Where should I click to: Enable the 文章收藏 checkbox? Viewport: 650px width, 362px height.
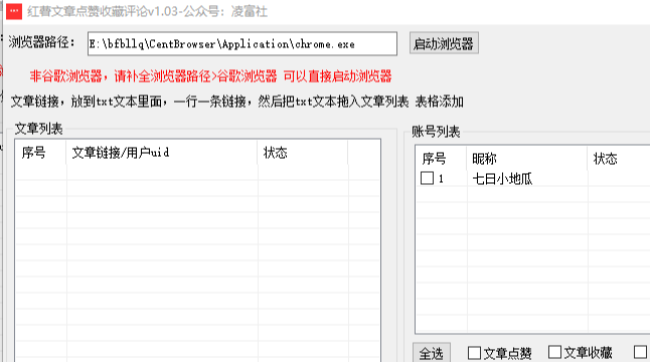(x=555, y=352)
